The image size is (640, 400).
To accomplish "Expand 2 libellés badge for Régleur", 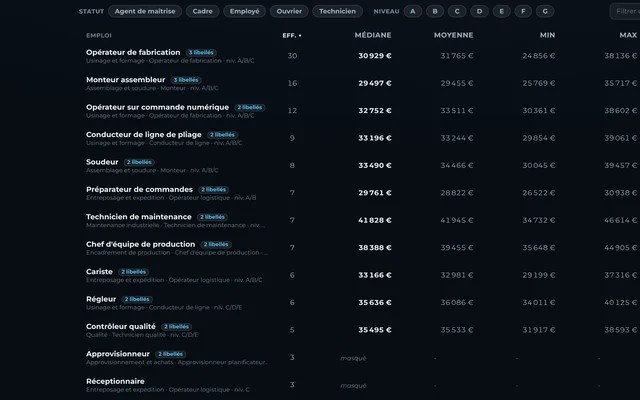I will 137,299.
